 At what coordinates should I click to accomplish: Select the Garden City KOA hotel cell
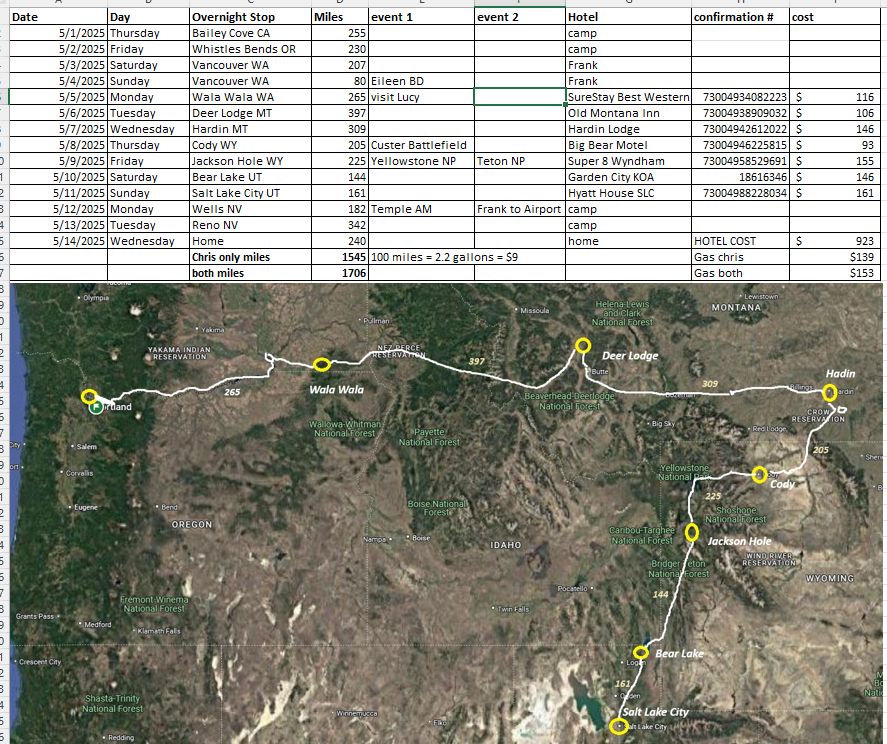627,177
